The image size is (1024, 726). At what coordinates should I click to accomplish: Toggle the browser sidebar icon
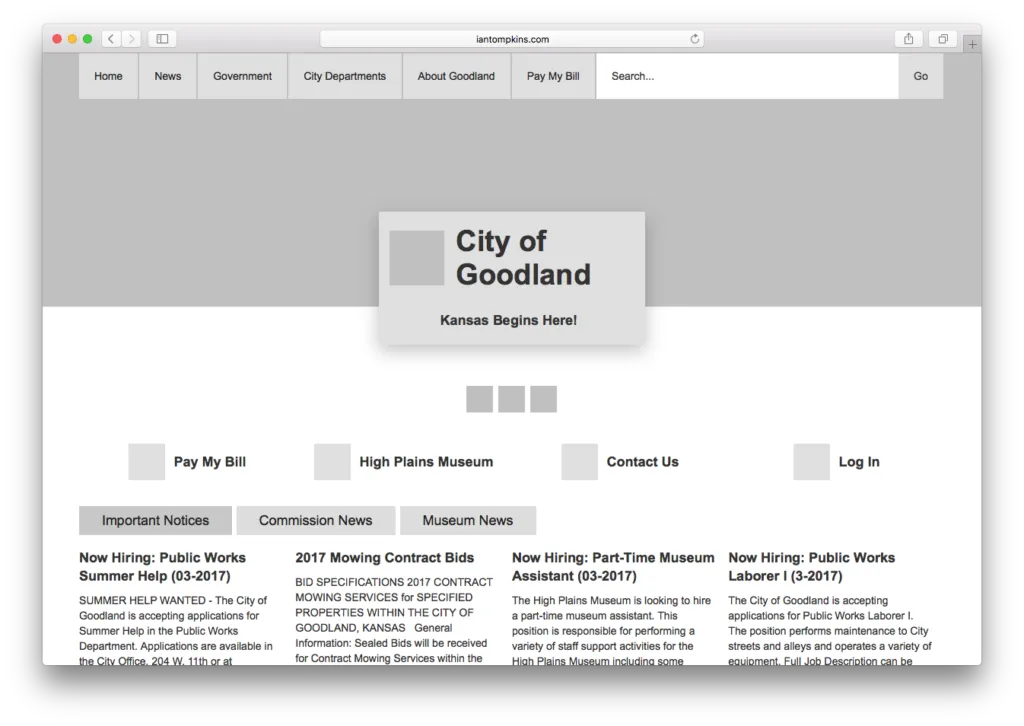pyautogui.click(x=161, y=38)
